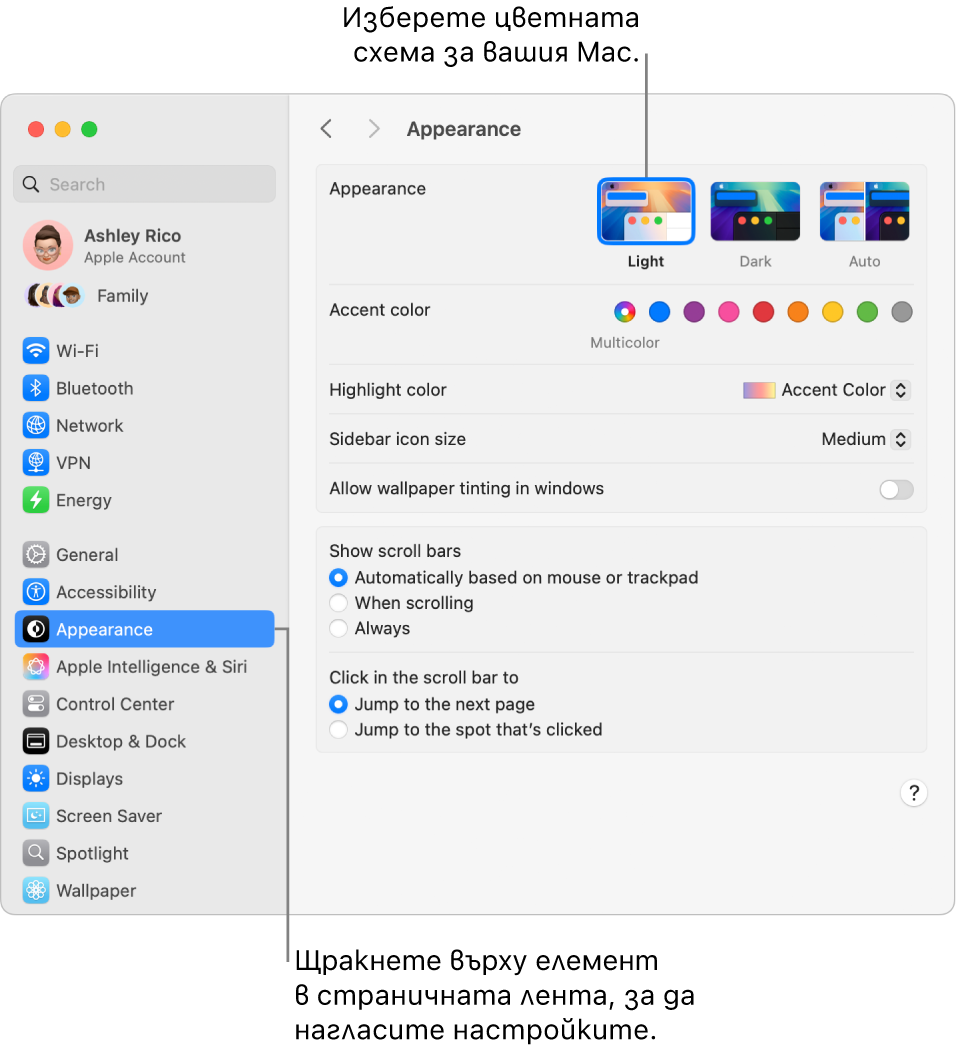Pick the Multicolor accent color
Viewport: 958px width, 1051px height.
click(x=624, y=312)
